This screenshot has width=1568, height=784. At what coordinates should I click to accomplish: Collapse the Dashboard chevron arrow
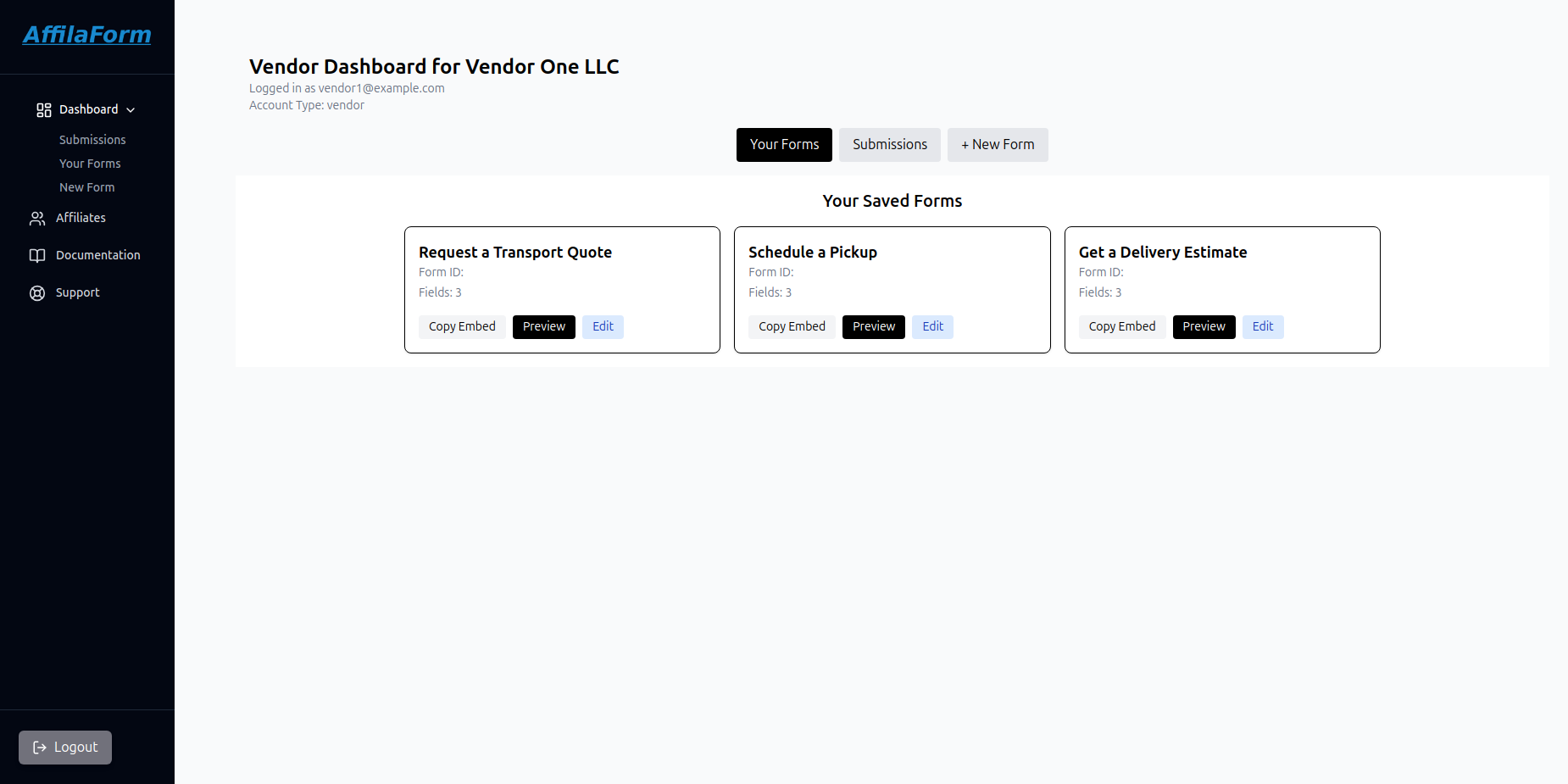coord(131,110)
